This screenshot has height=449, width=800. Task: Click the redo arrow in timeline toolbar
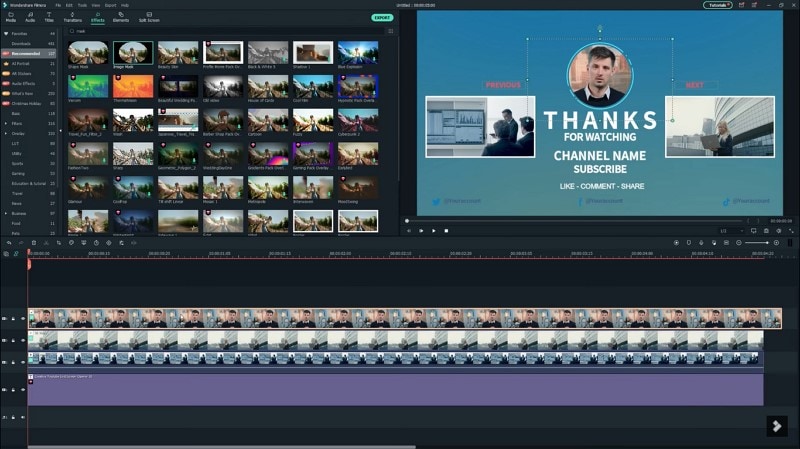click(x=21, y=243)
